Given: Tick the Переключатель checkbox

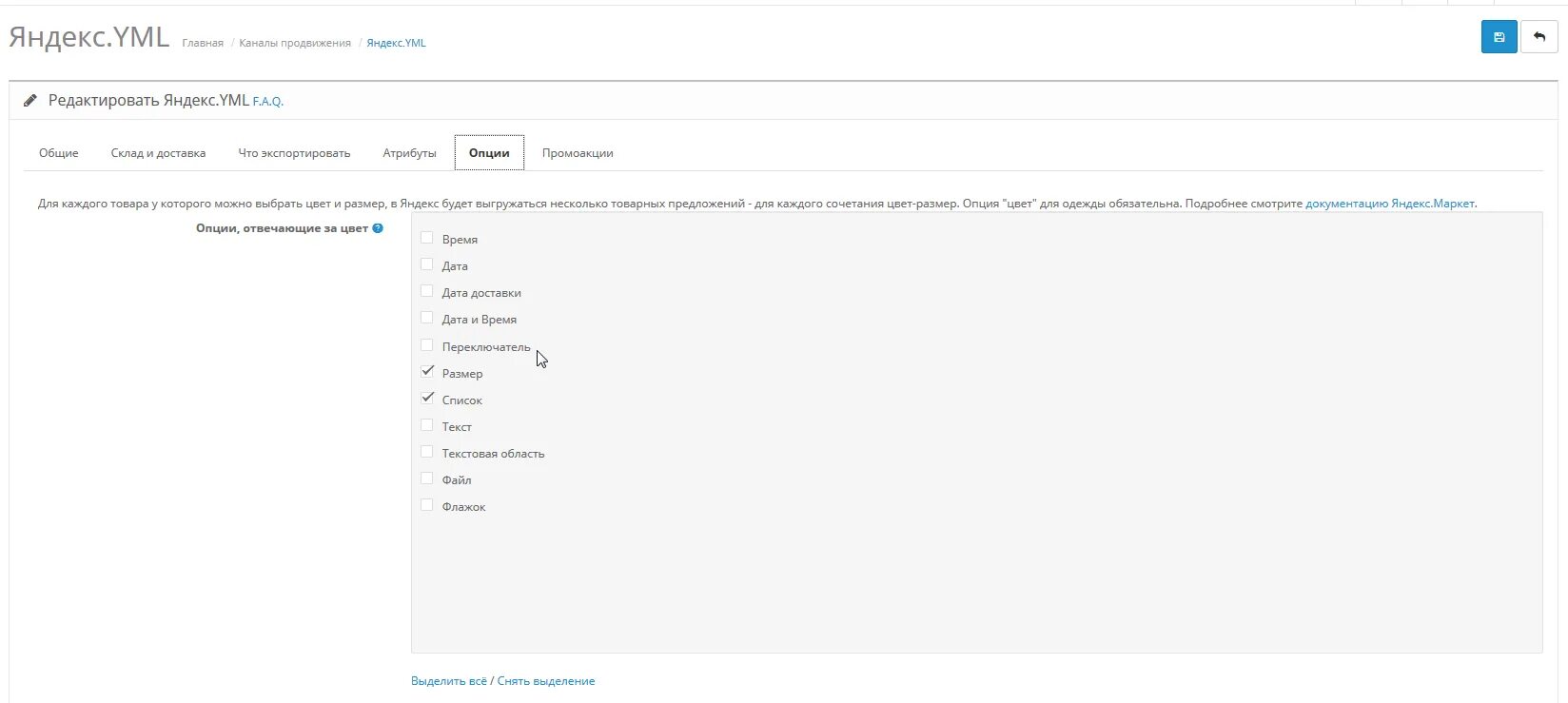Looking at the screenshot, I should [427, 345].
